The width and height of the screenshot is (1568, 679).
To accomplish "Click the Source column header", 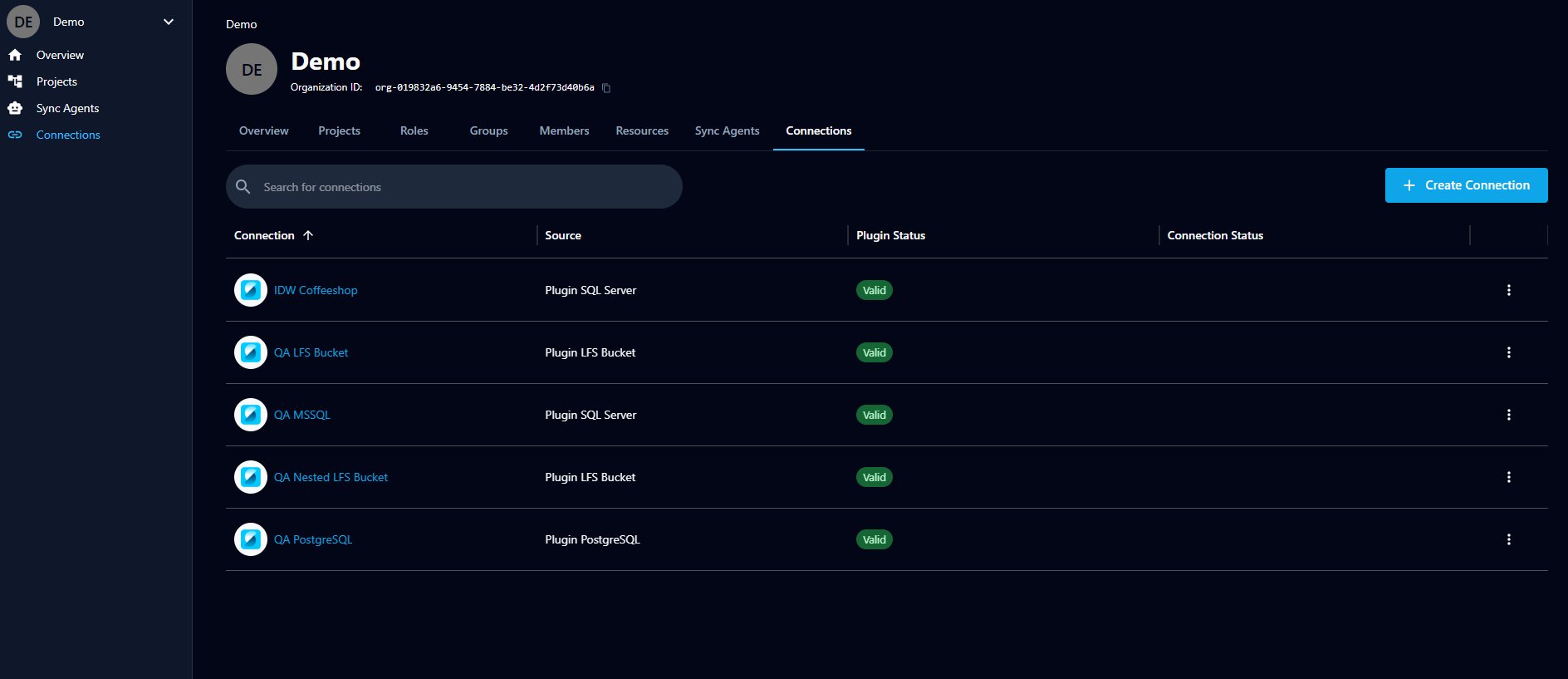I will point(563,235).
